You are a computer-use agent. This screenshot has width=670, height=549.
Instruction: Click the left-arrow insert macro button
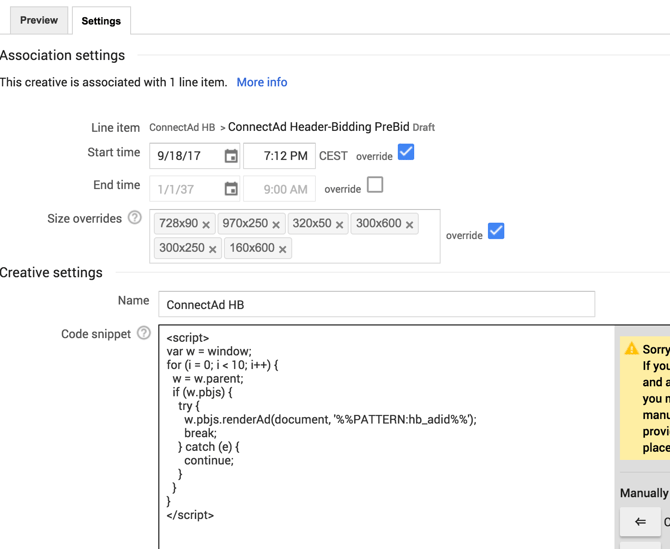click(640, 522)
